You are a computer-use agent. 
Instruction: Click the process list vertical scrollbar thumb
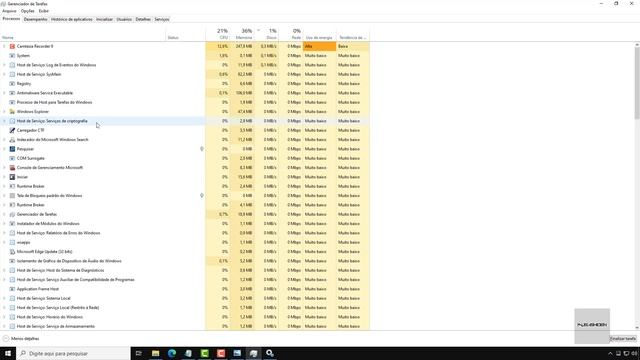[x=637, y=83]
